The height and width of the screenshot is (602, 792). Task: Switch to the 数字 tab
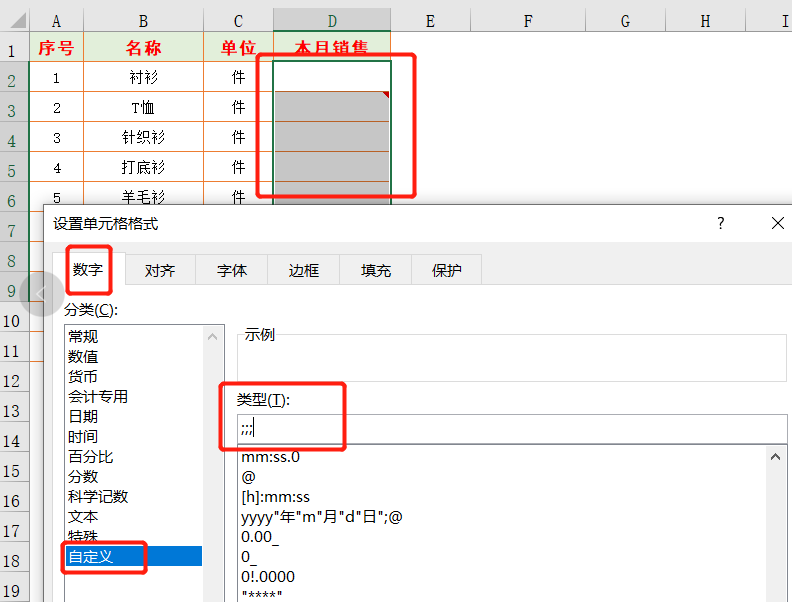[88, 270]
